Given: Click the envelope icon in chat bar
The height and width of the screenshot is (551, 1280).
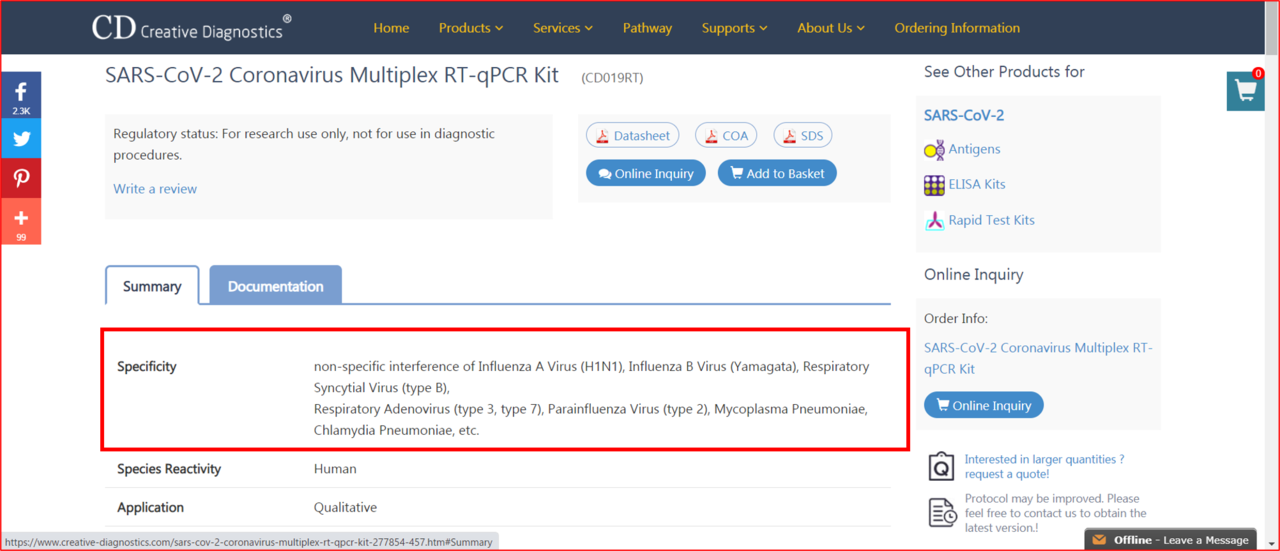Looking at the screenshot, I should pyautogui.click(x=1099, y=540).
